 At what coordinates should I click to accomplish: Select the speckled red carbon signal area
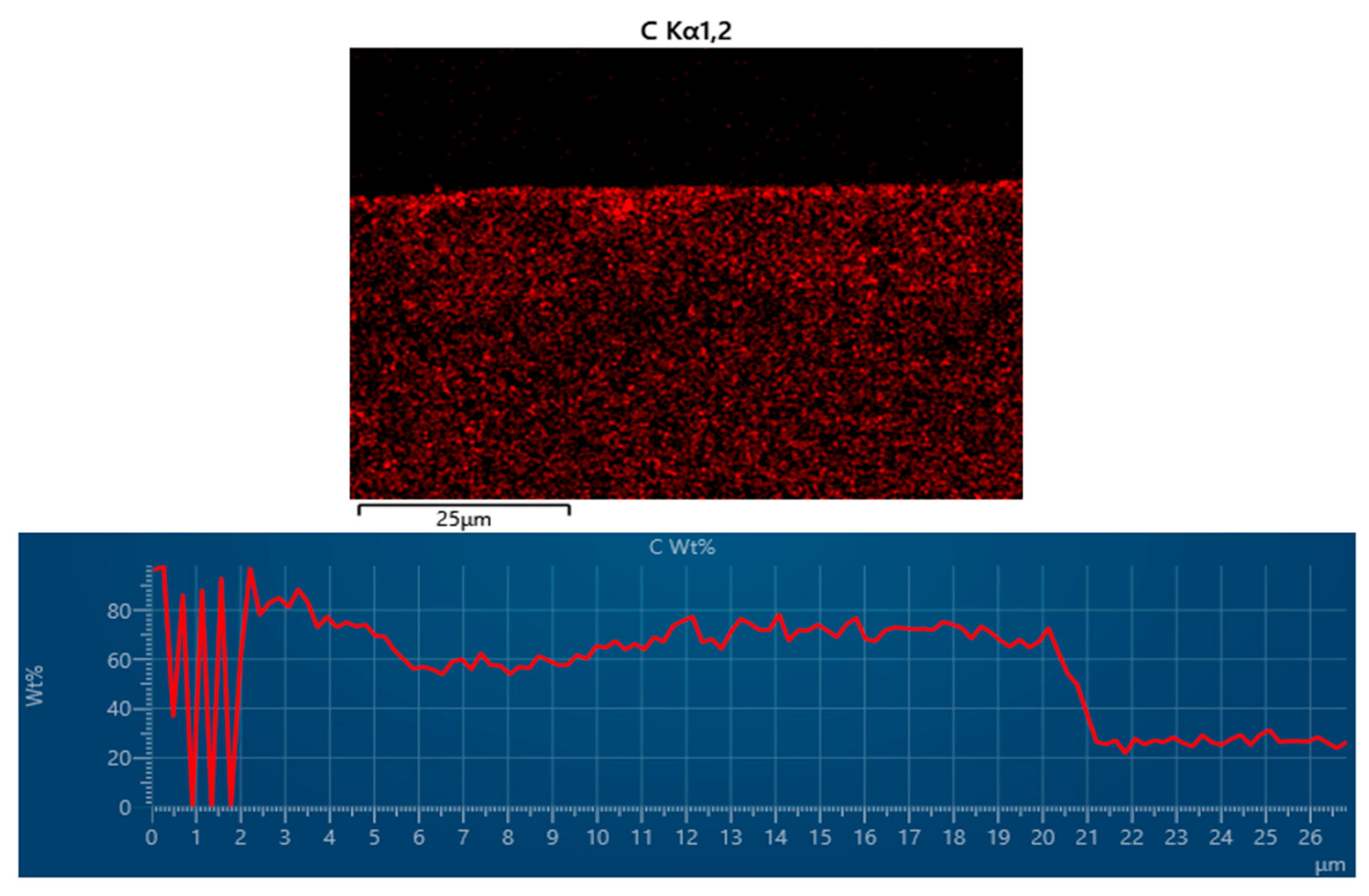point(685,357)
